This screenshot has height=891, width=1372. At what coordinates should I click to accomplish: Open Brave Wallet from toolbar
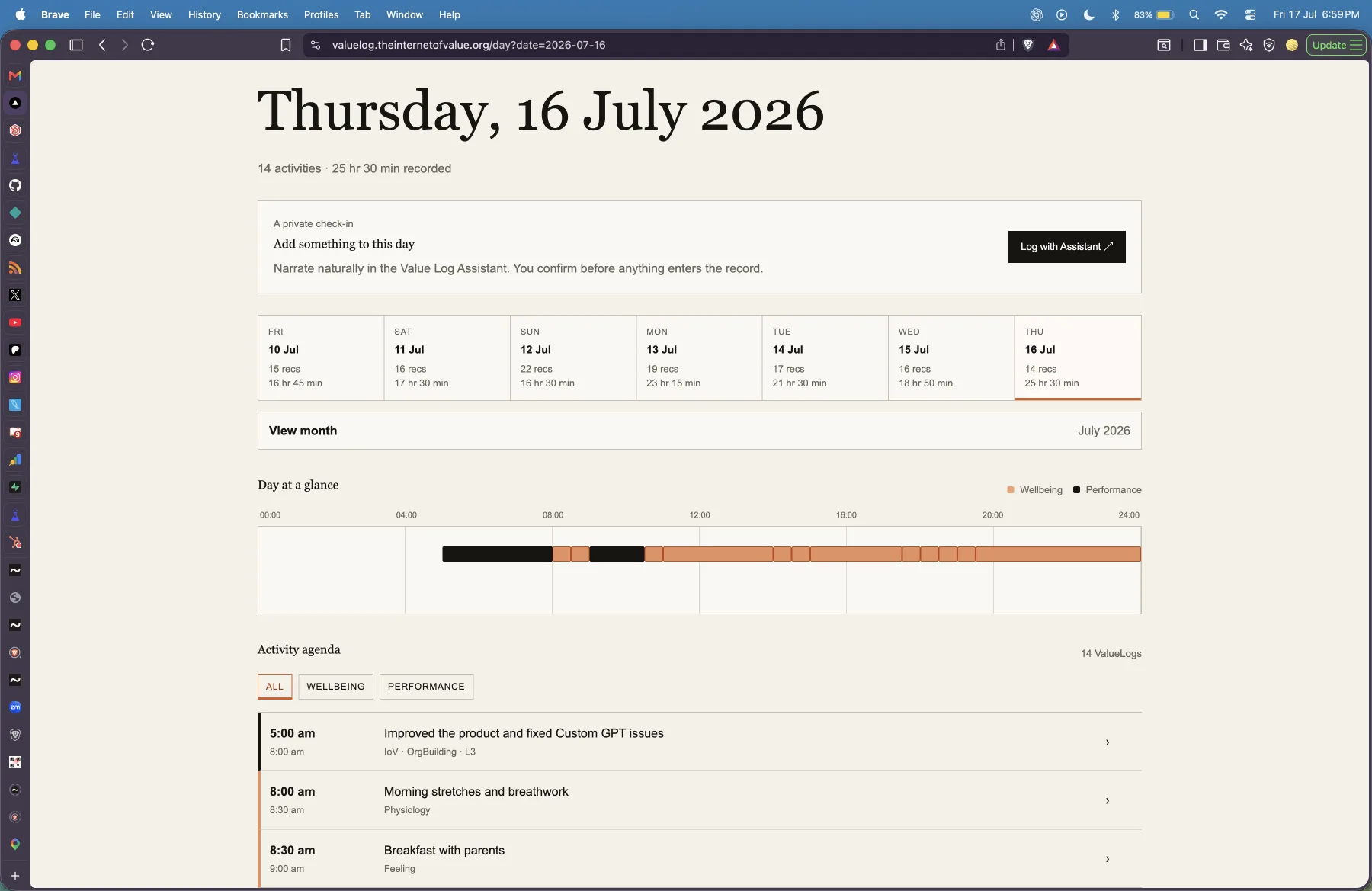click(1223, 45)
